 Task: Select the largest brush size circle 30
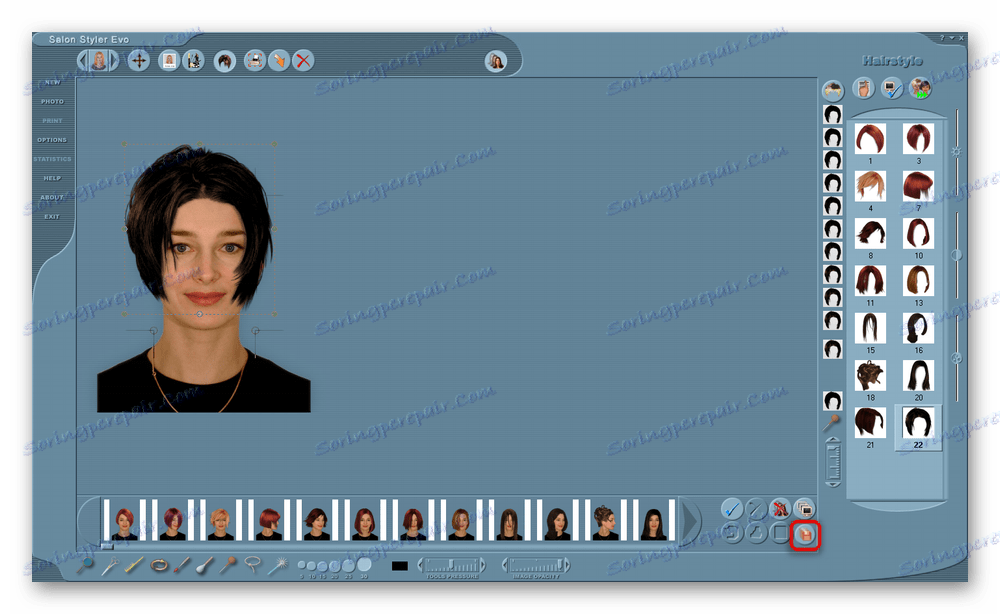coord(363,567)
